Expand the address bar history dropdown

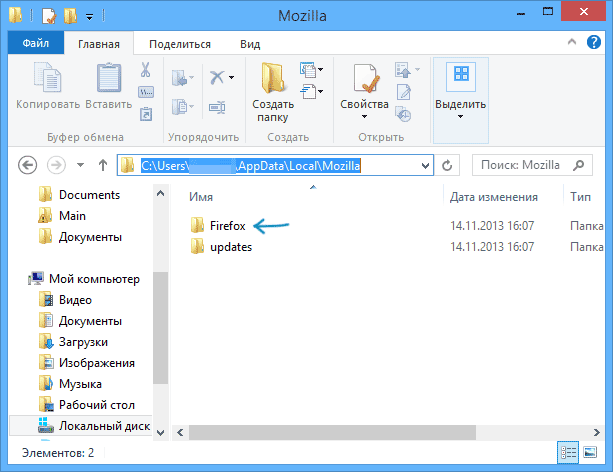coord(425,166)
